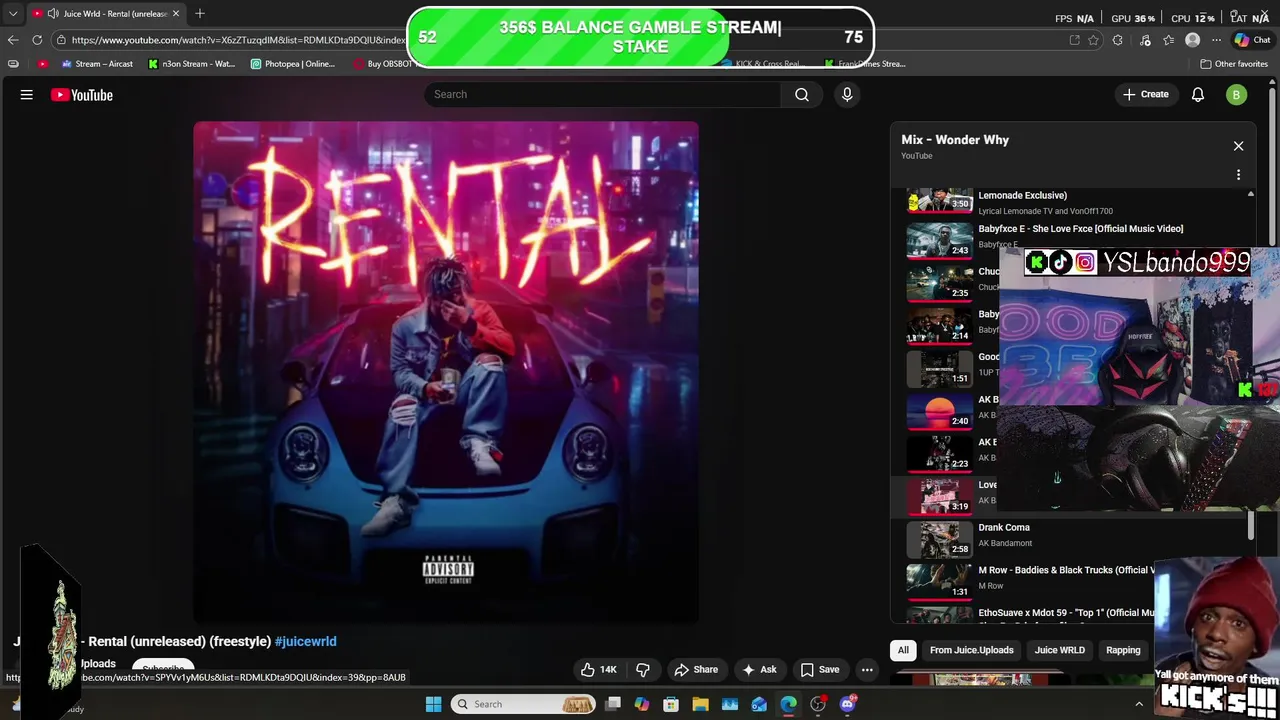
Task: Open browser Extensions puzzle icon
Action: pos(1118,40)
